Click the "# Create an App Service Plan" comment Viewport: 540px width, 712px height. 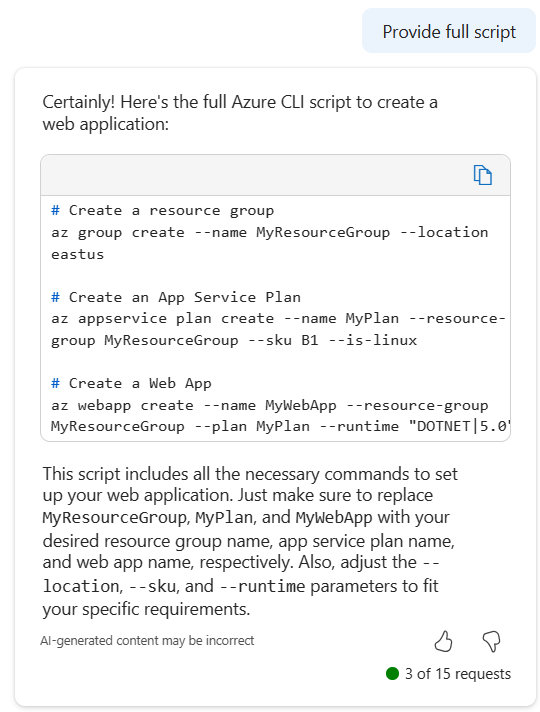(x=176, y=297)
